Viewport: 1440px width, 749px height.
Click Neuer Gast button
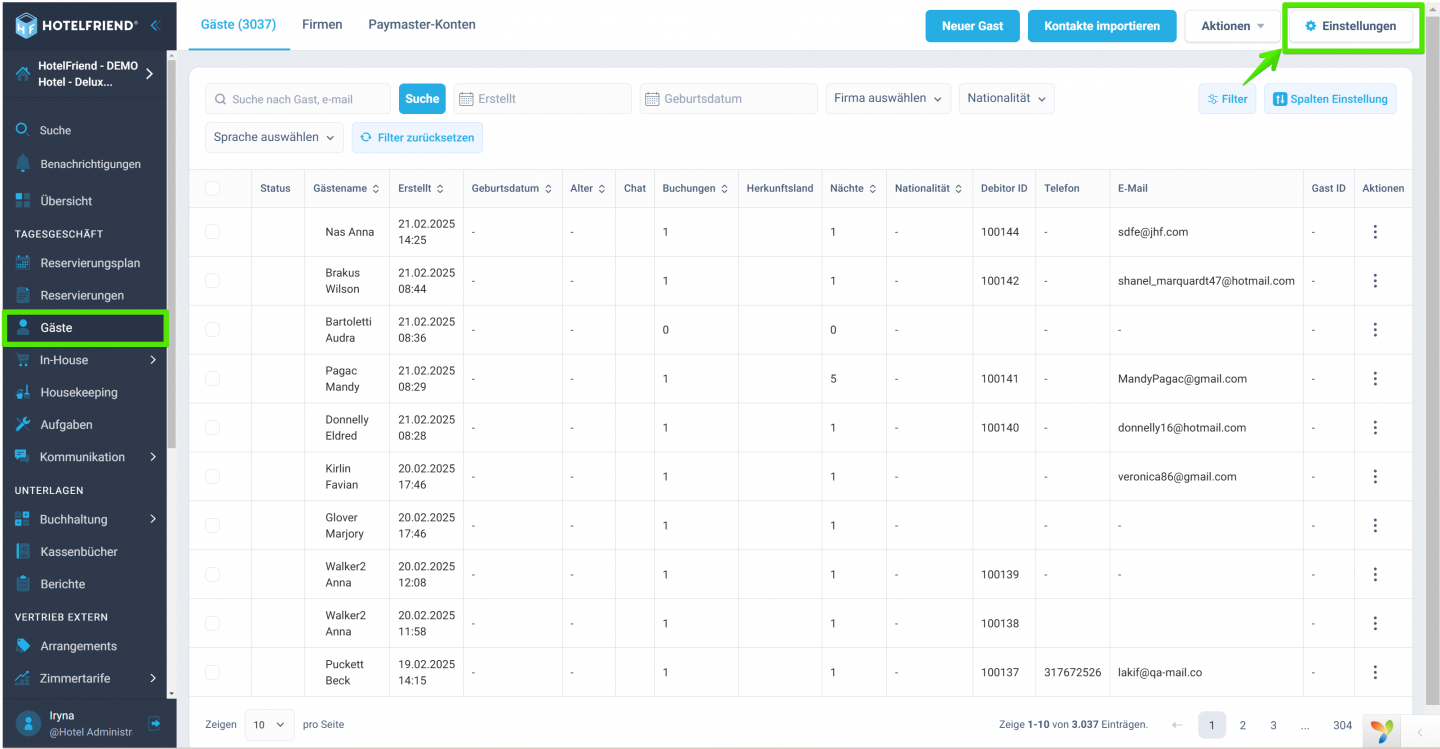tap(972, 26)
